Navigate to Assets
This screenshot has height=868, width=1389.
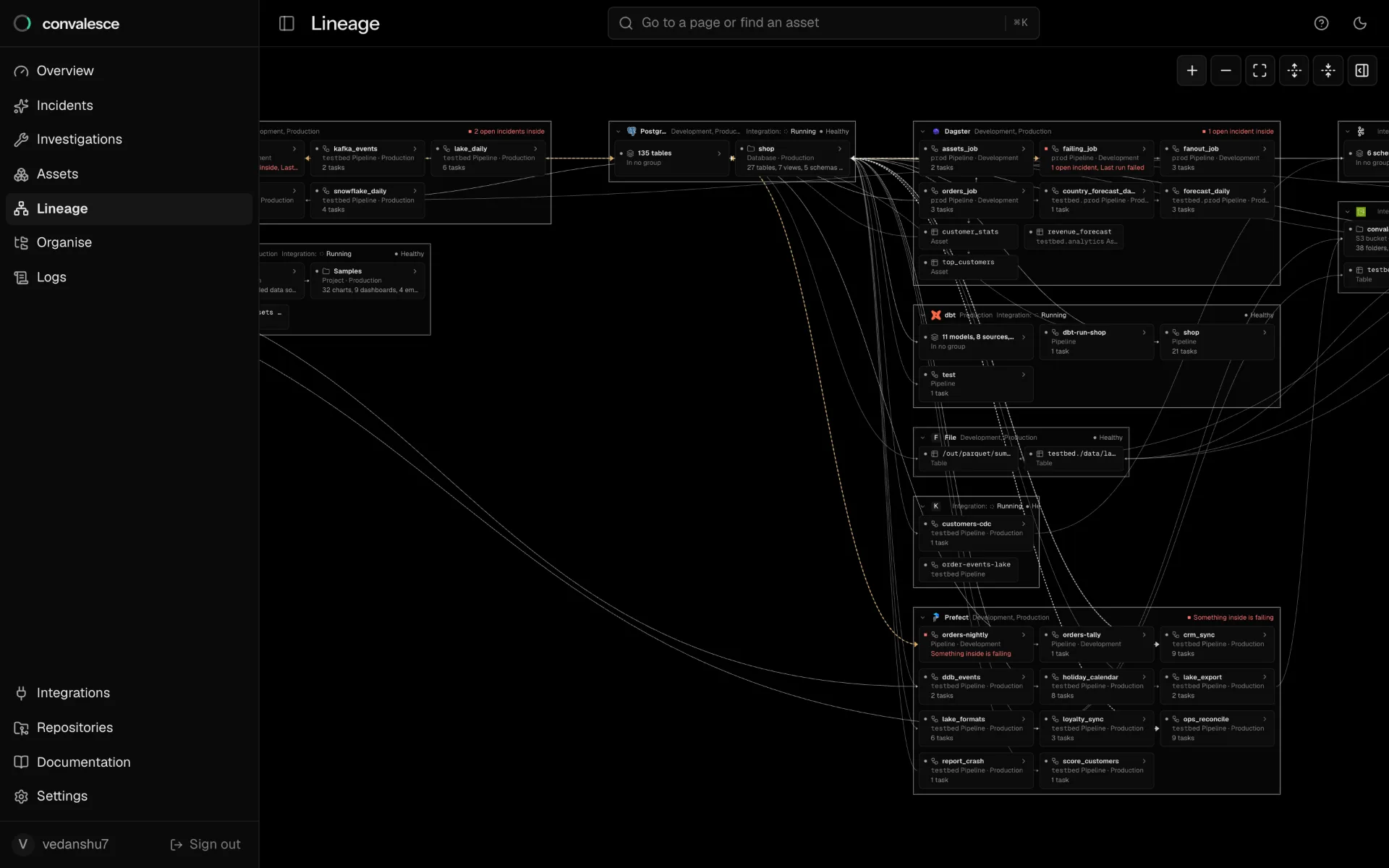pyautogui.click(x=129, y=174)
